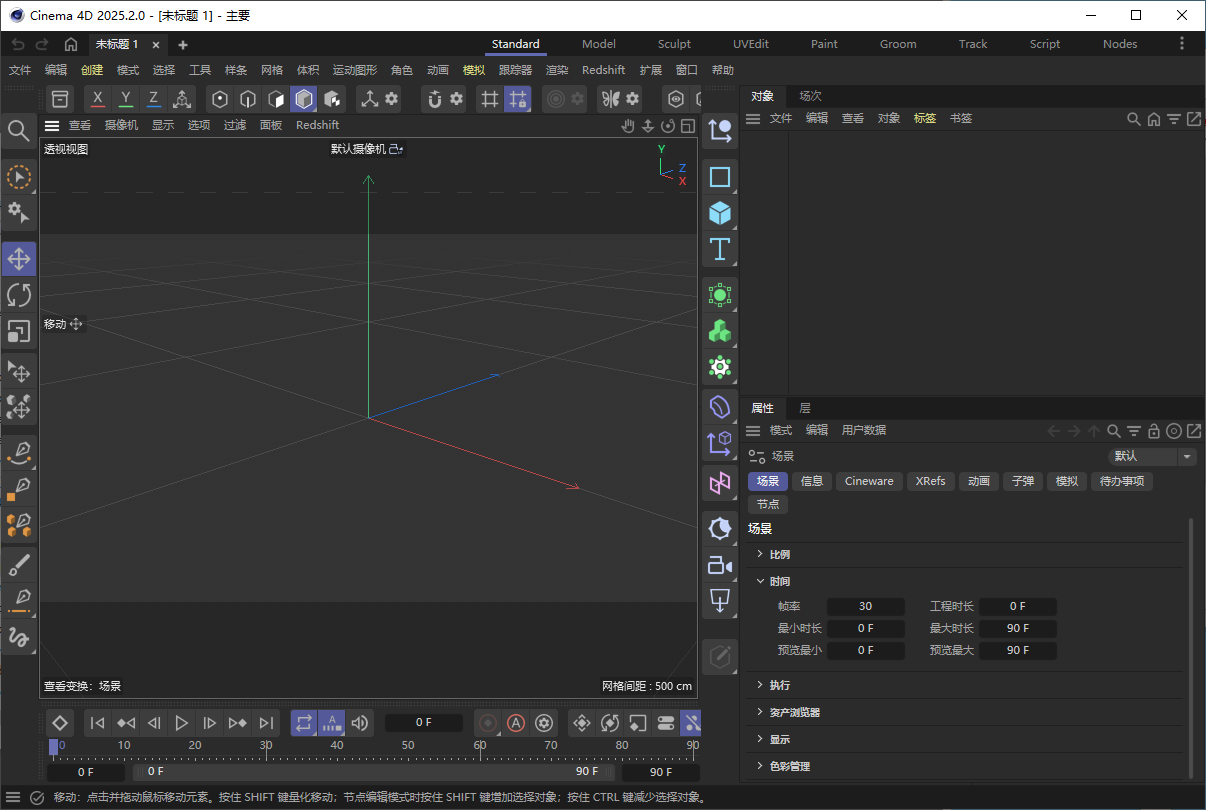Select the Rotate tool

pos(19,295)
